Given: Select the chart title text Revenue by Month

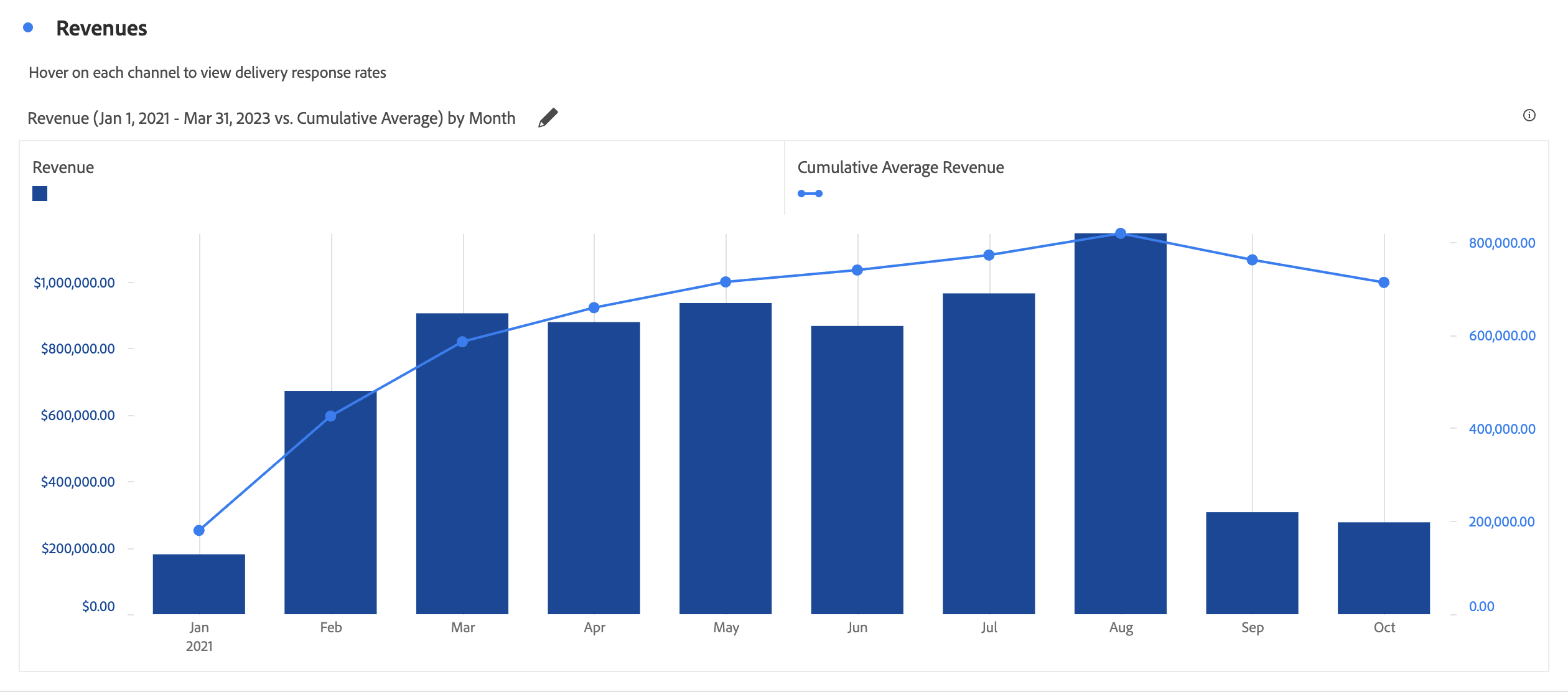Looking at the screenshot, I should (271, 118).
